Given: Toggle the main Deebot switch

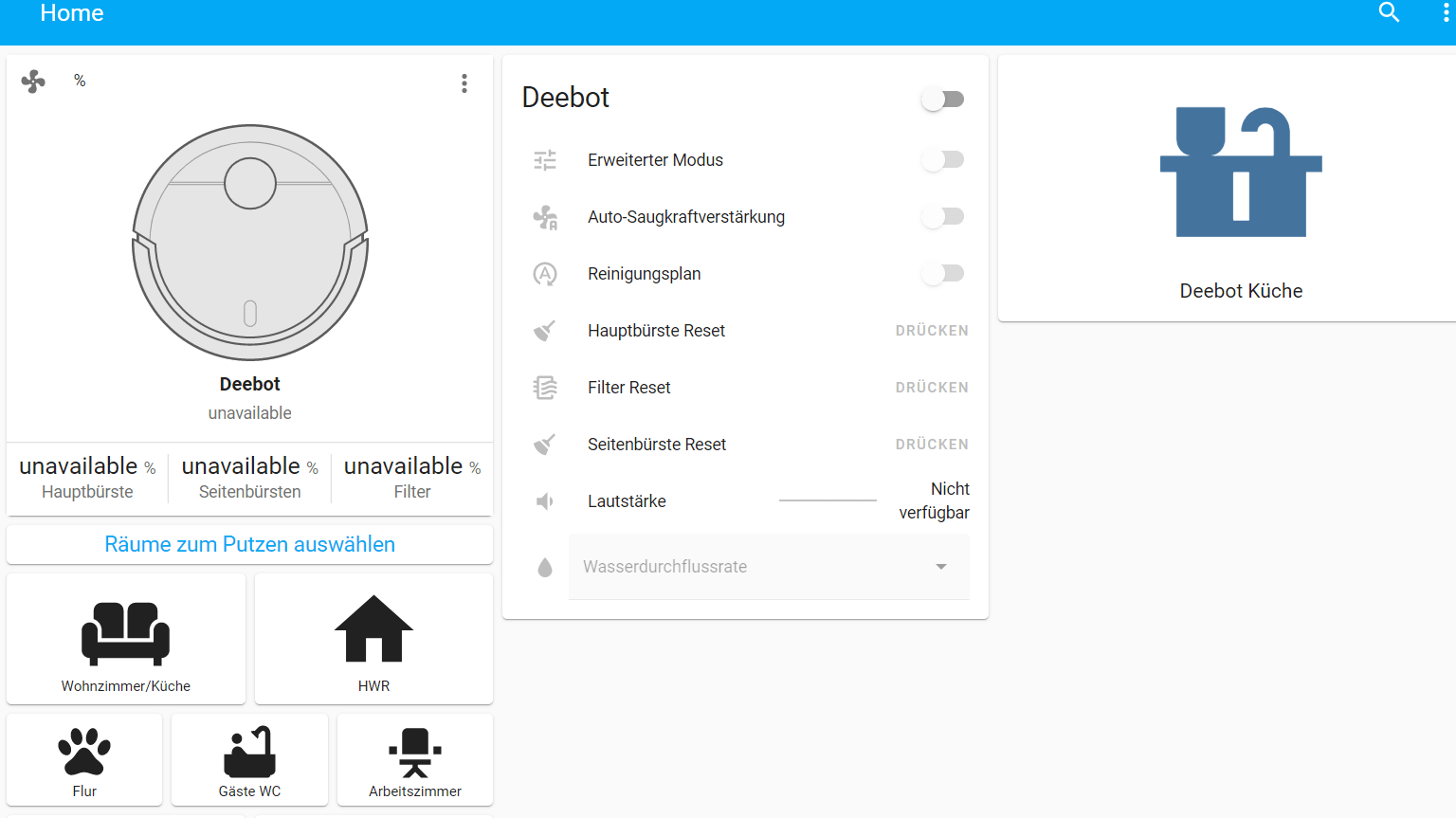Looking at the screenshot, I should click(942, 100).
